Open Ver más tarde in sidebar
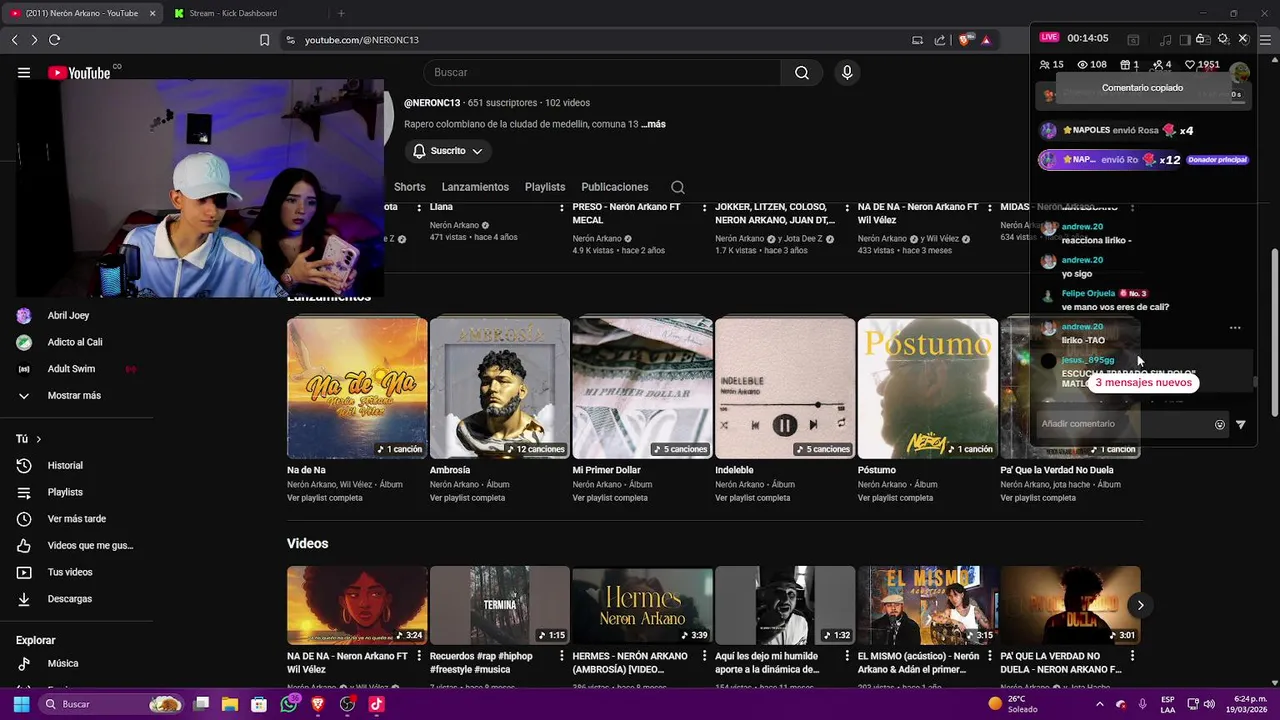Screen dimensions: 1280x720 [x=76, y=518]
